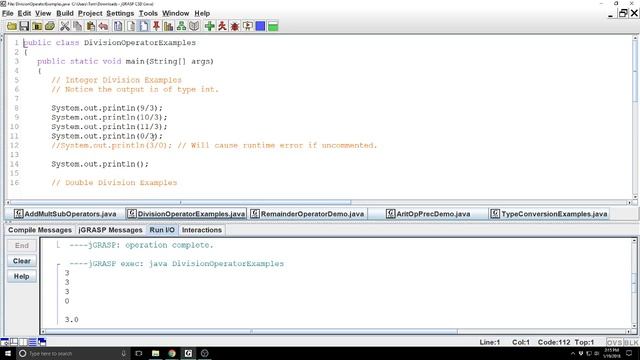This screenshot has width=640, height=360.
Task: Click the green window toolbar icon
Action: point(273,27)
